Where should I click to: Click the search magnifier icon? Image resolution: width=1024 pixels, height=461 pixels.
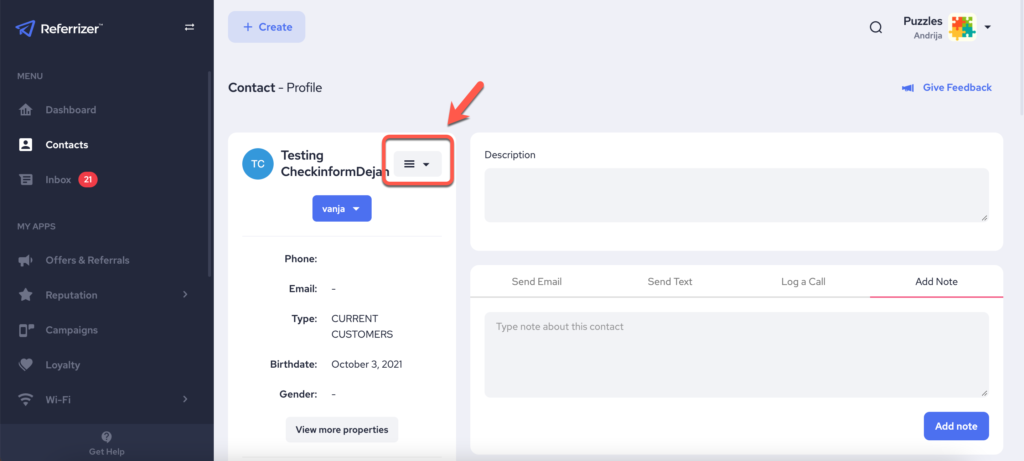[x=876, y=28]
